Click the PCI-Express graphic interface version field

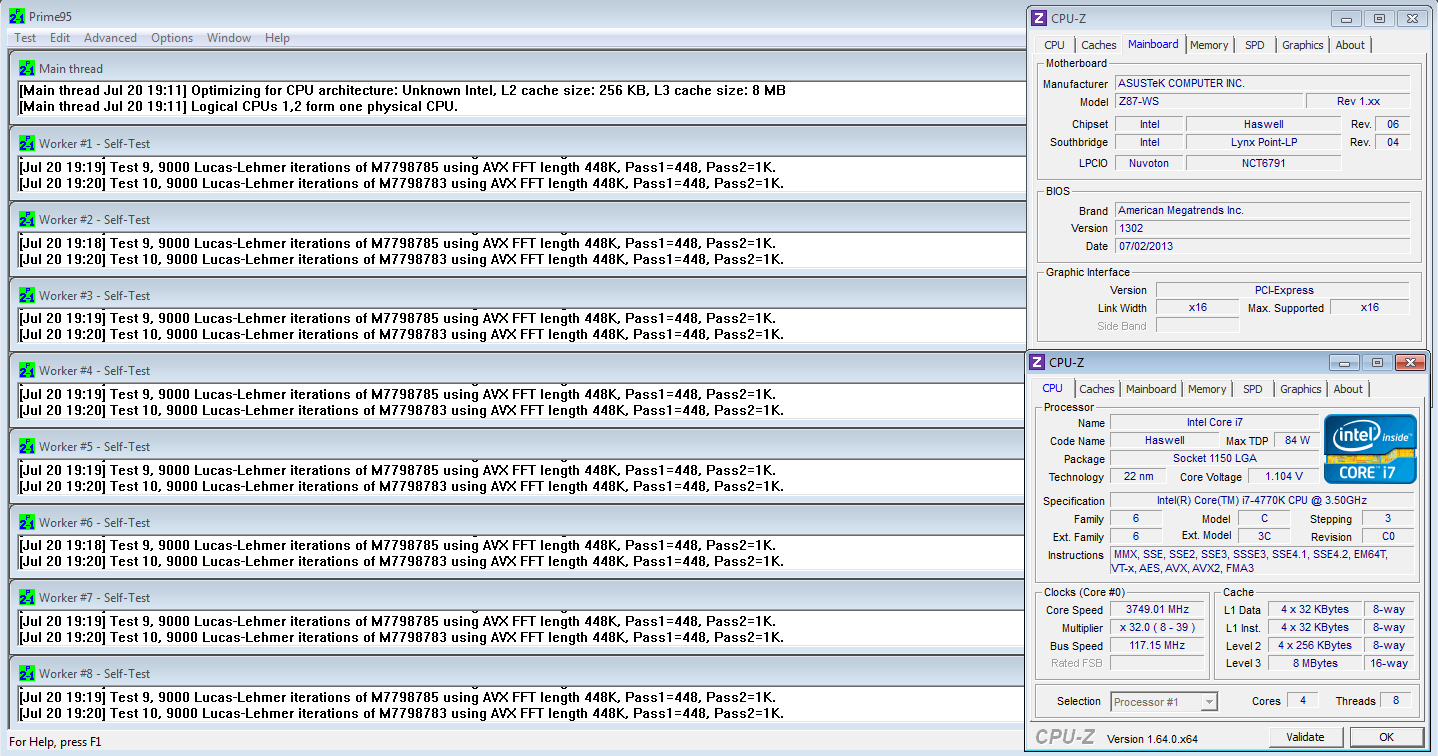coord(1283,290)
